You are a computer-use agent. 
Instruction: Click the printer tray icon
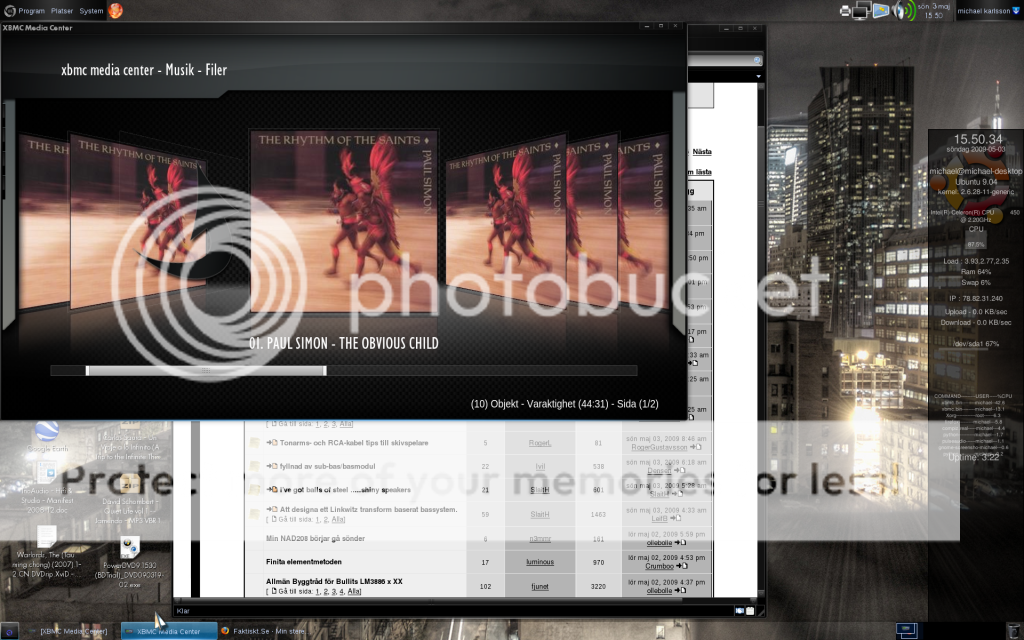point(846,11)
